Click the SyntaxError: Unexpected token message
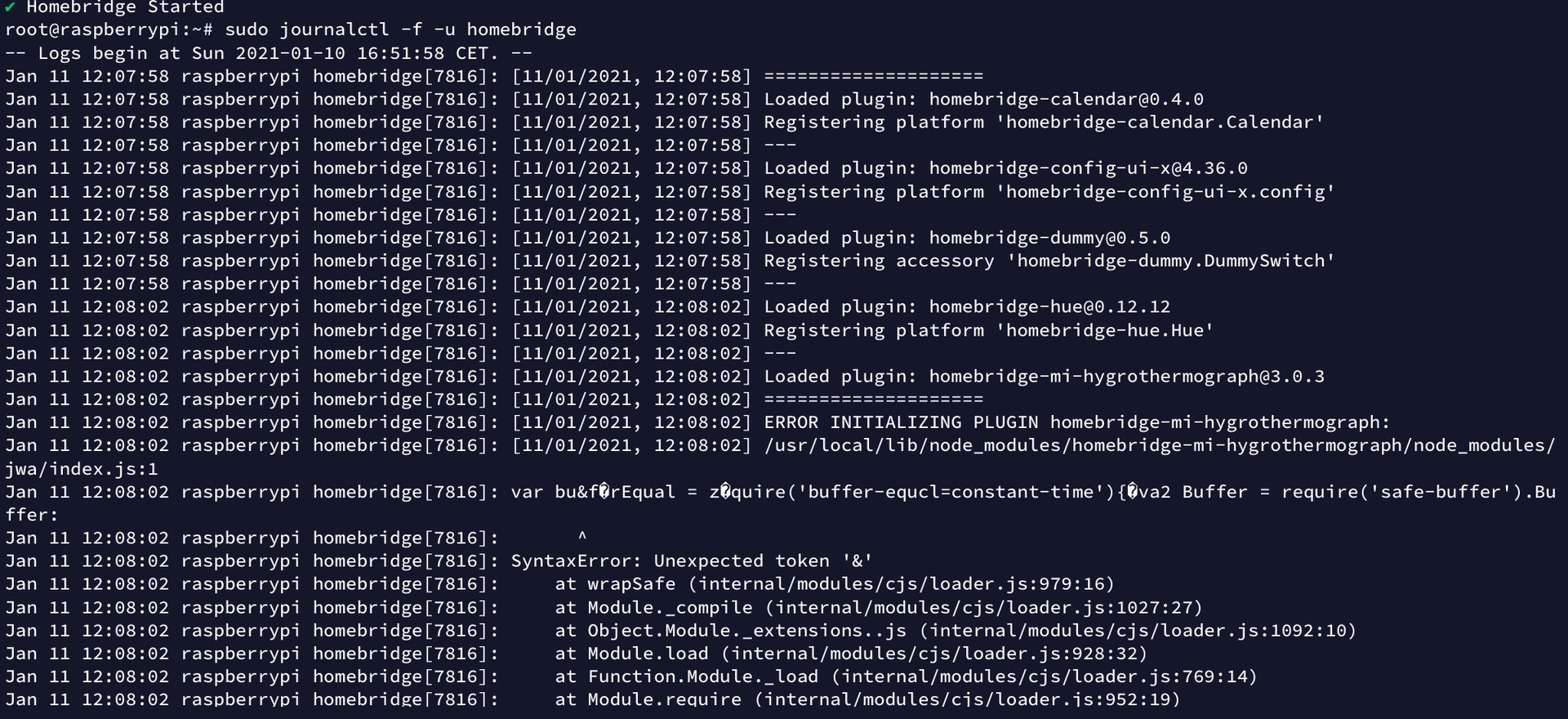Image resolution: width=1568 pixels, height=719 pixels. [x=691, y=561]
